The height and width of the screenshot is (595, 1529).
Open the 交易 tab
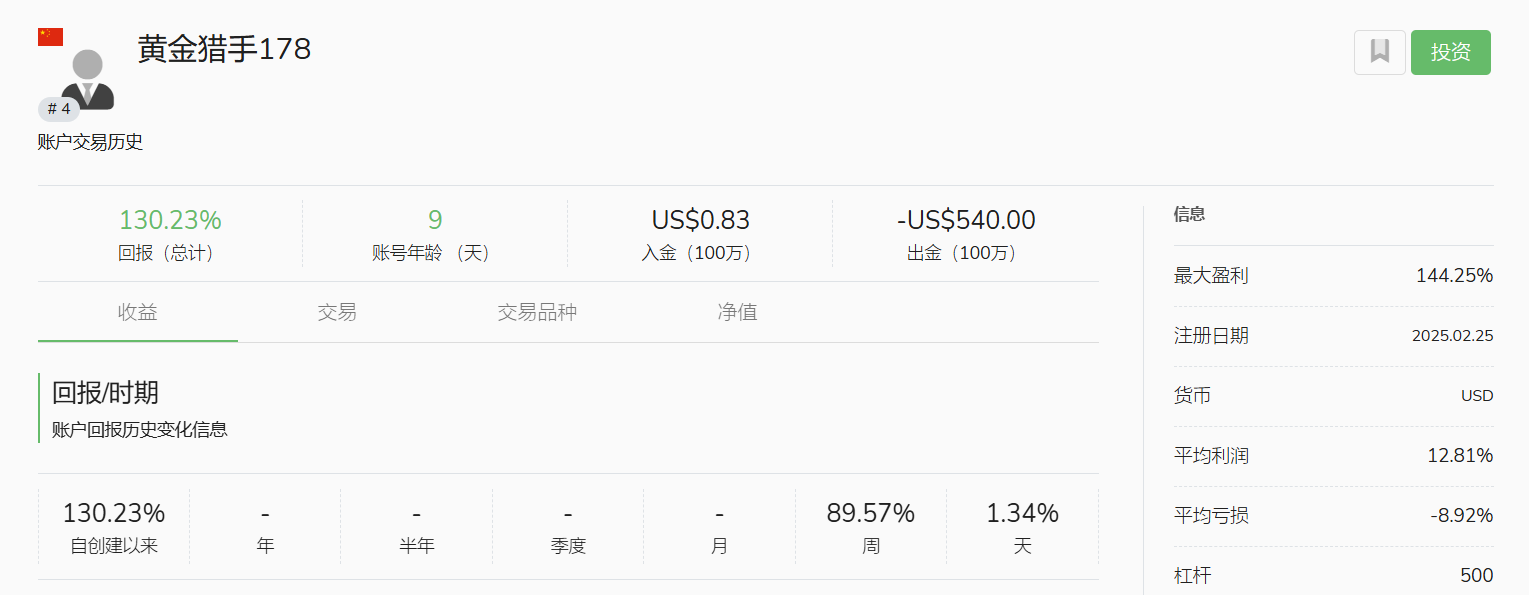pyautogui.click(x=337, y=312)
